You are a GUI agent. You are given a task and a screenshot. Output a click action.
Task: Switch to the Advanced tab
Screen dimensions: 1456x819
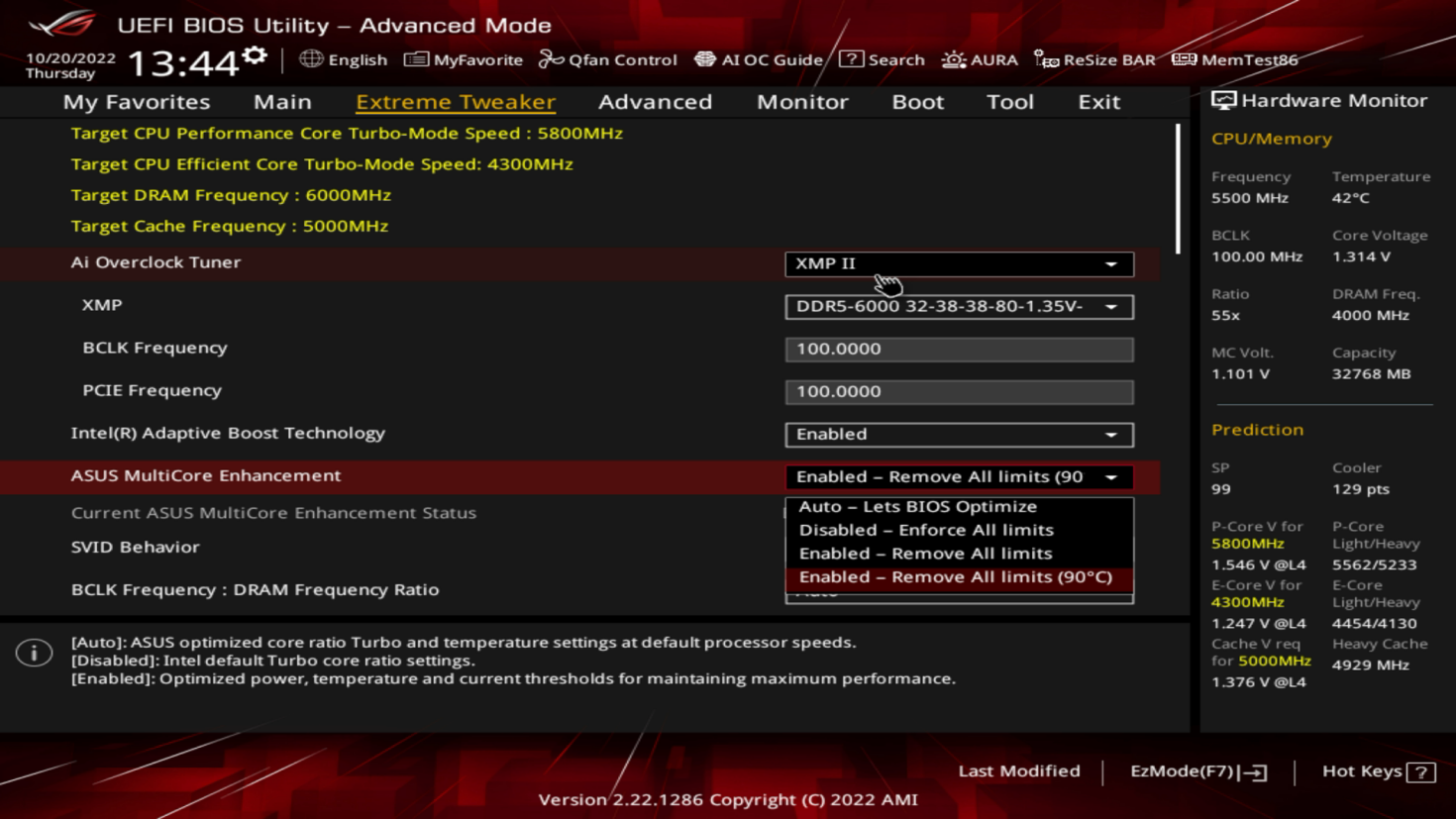click(x=655, y=101)
